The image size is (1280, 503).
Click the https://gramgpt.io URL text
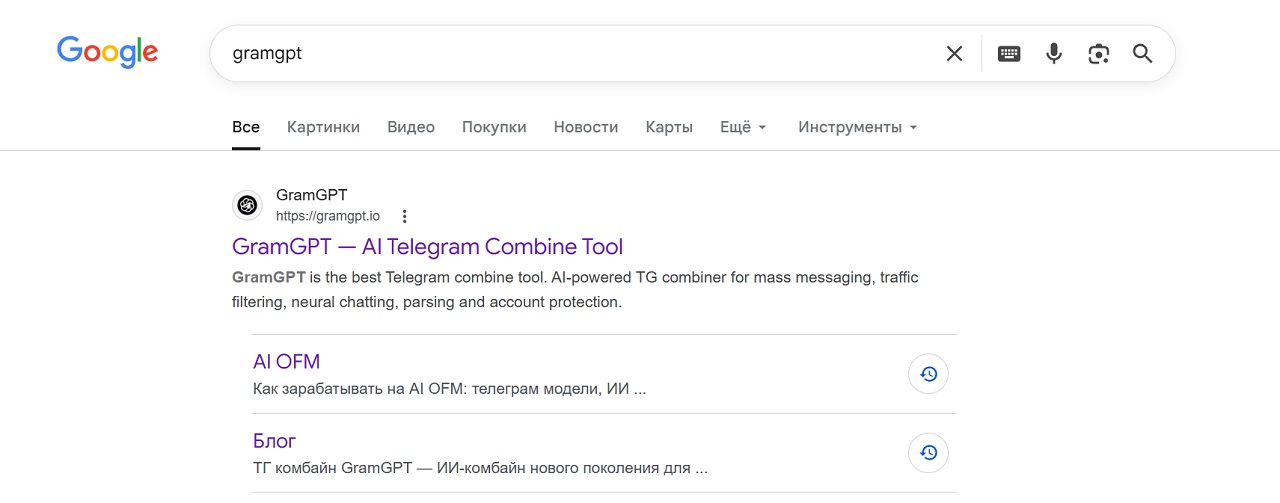[328, 216]
